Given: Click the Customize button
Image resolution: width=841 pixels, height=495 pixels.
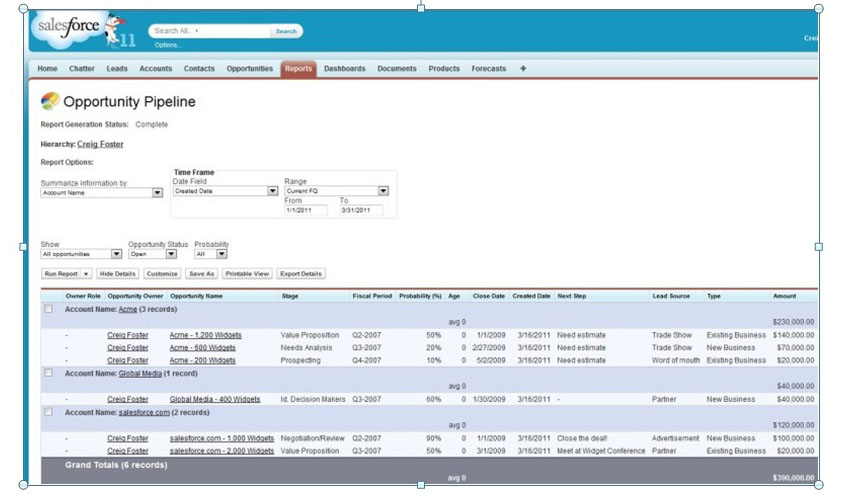Looking at the screenshot, I should pyautogui.click(x=162, y=274).
